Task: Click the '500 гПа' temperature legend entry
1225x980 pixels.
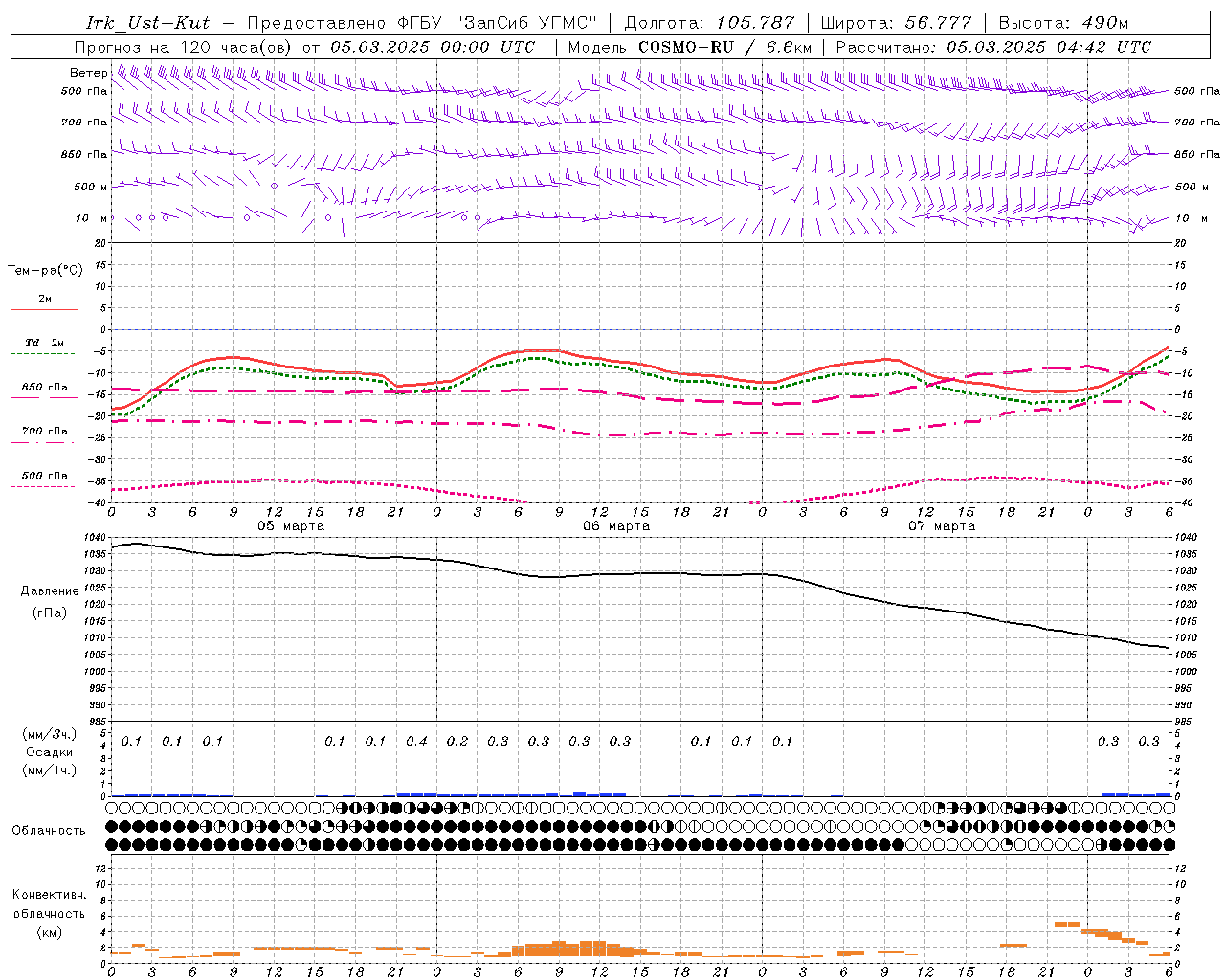Action: click(45, 476)
